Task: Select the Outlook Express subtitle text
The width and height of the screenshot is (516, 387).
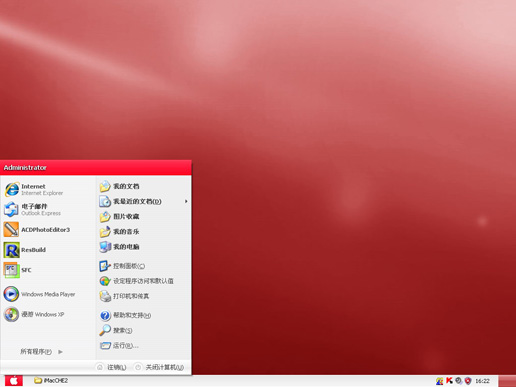Action: click(41, 213)
